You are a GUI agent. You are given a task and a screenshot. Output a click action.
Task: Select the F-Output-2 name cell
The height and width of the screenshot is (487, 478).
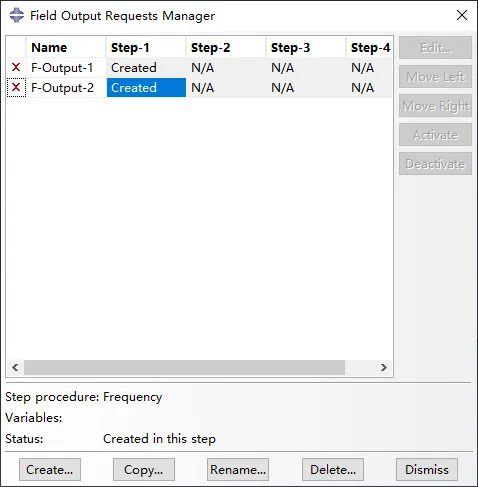66,88
